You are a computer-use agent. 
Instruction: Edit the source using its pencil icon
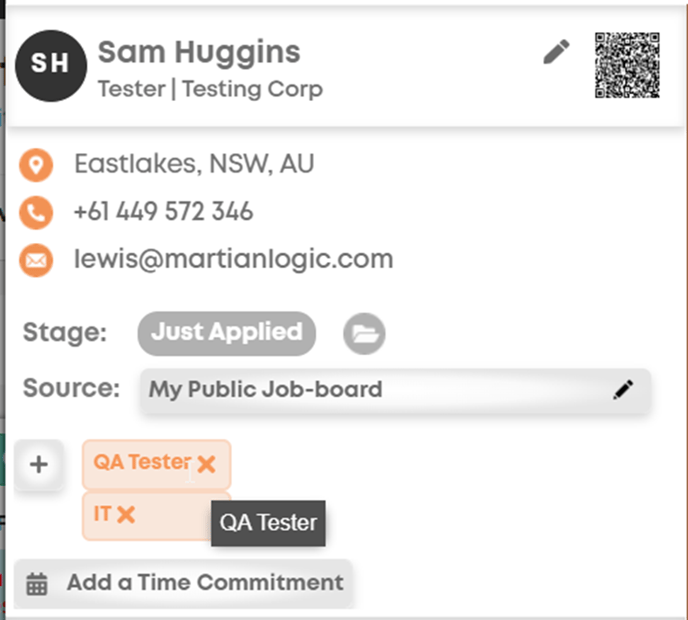pos(623,390)
